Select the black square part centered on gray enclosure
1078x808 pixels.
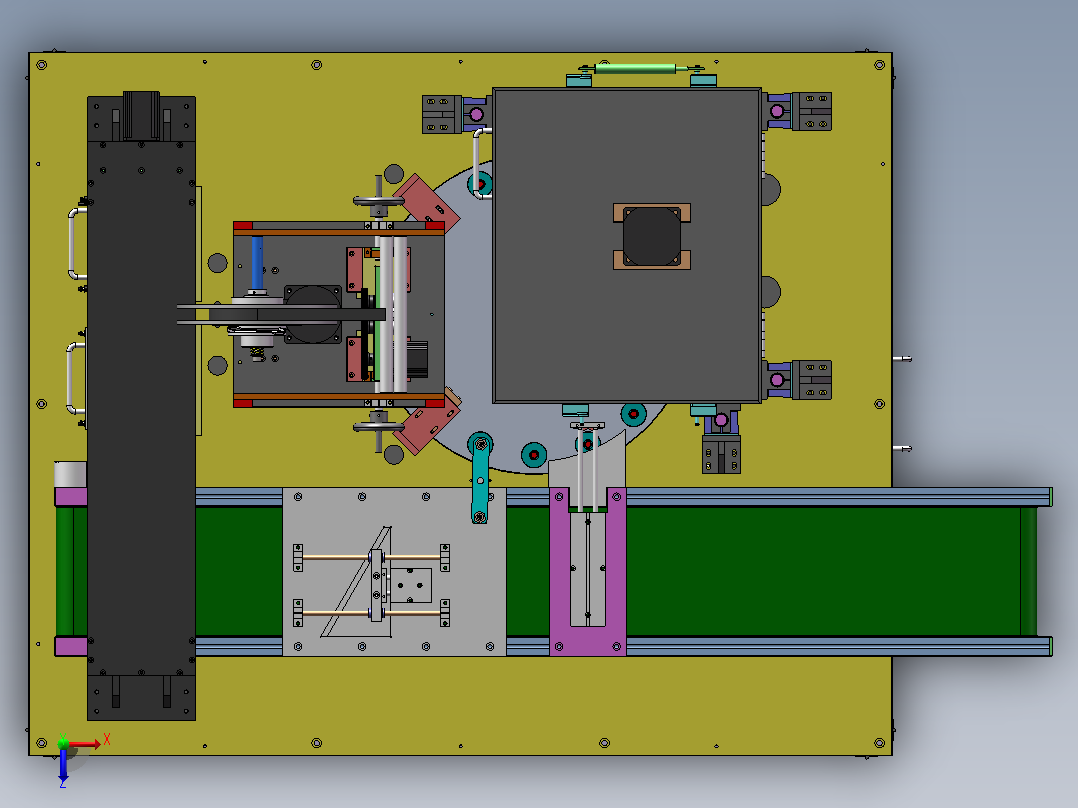(x=652, y=237)
